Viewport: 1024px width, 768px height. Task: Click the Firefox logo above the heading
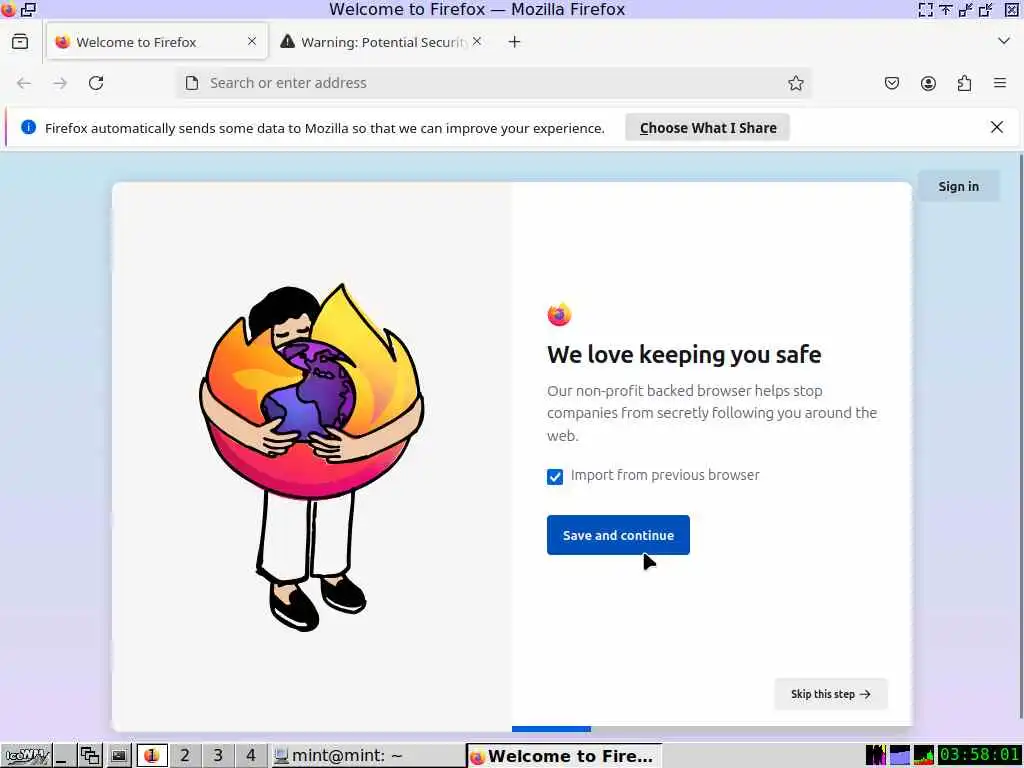pyautogui.click(x=559, y=315)
